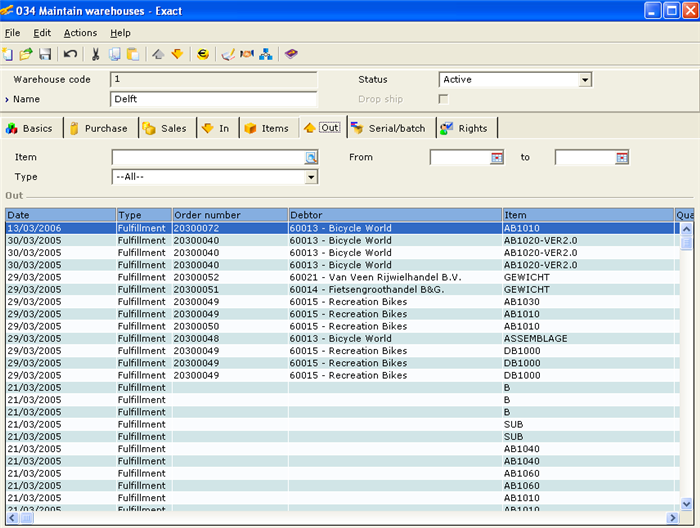Click the ASSEMBLAGE item cell

(x=588, y=339)
